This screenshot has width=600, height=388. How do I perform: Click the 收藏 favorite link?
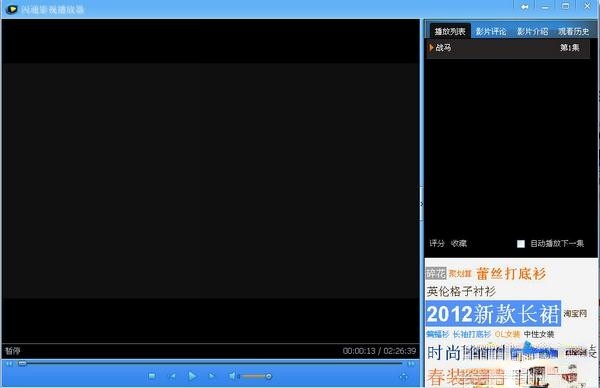tap(459, 243)
